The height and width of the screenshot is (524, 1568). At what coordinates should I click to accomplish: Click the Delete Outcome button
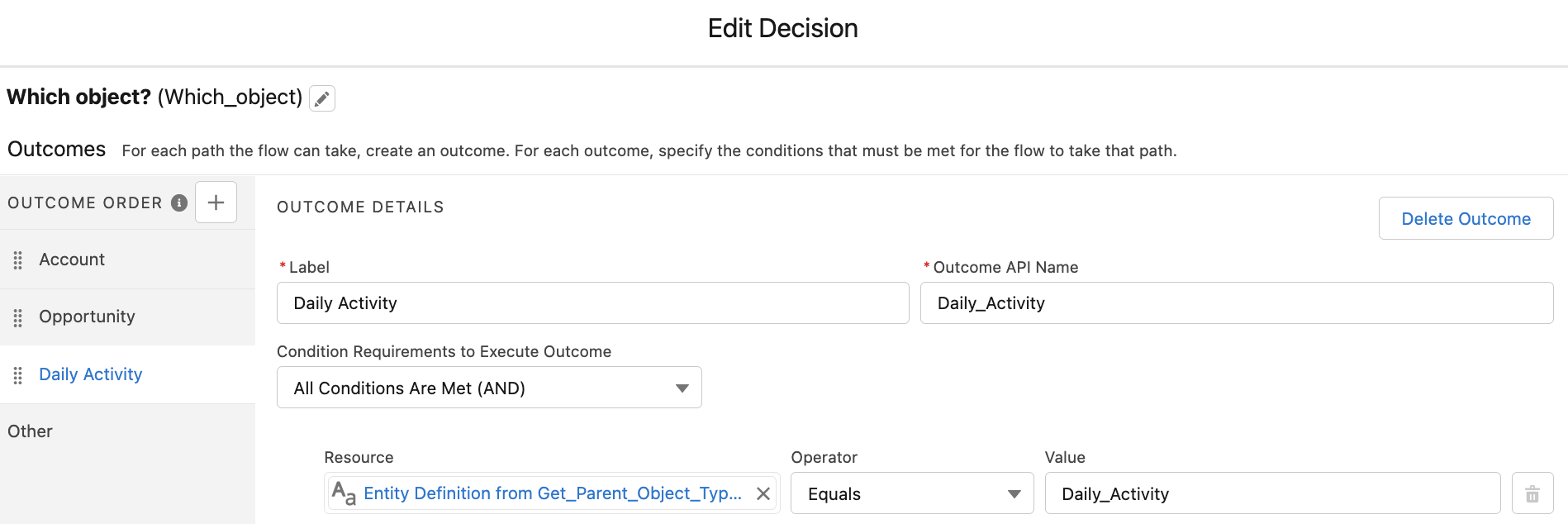click(1466, 218)
